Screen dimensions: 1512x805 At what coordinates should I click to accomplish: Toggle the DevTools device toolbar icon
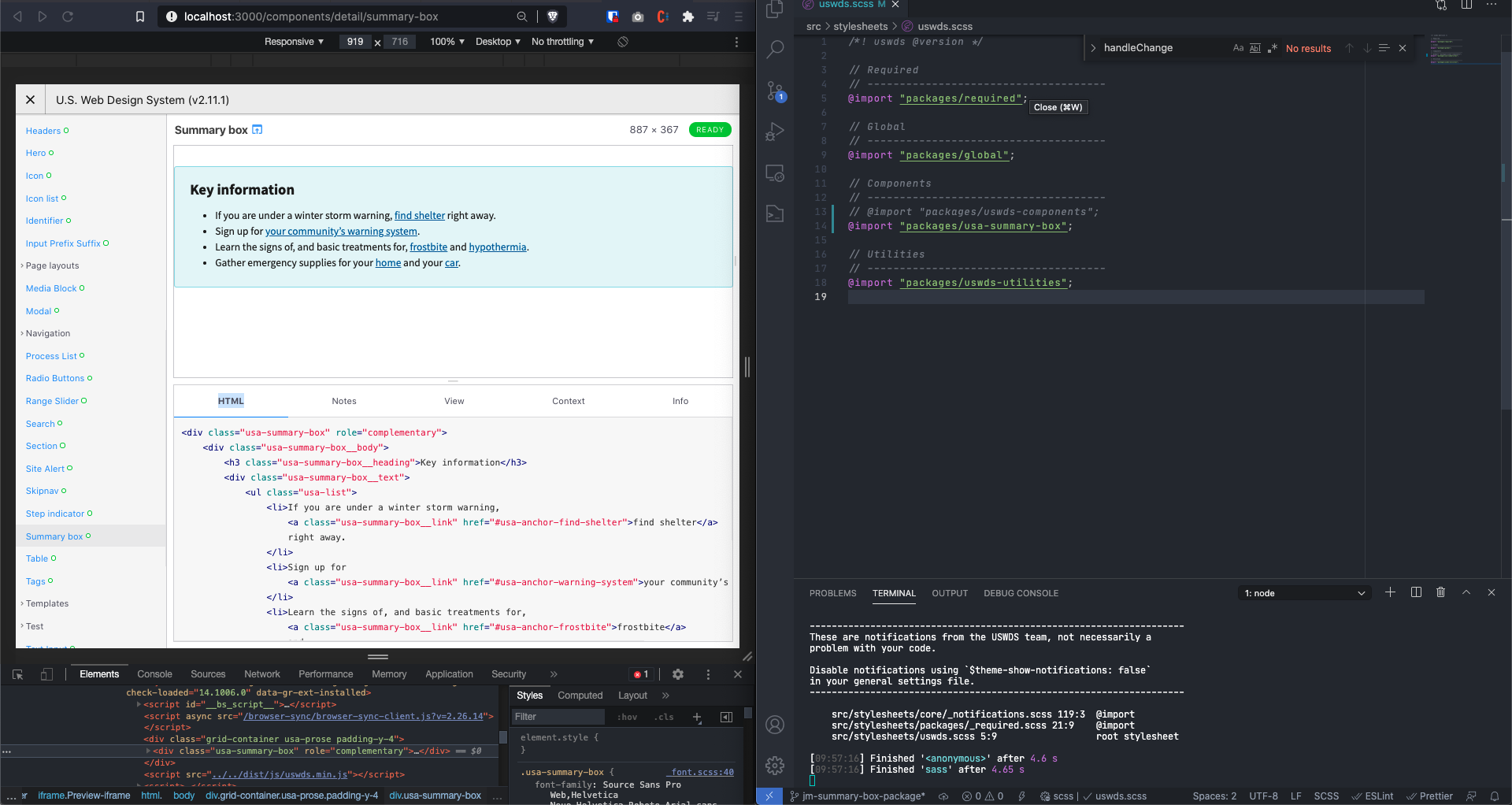pos(46,674)
